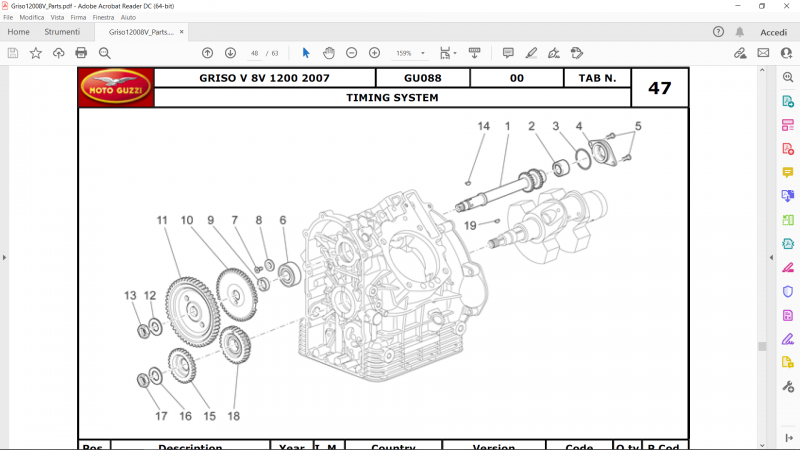800x450 pixels.
Task: Toggle the read mode scrolling icon
Action: [x=474, y=53]
